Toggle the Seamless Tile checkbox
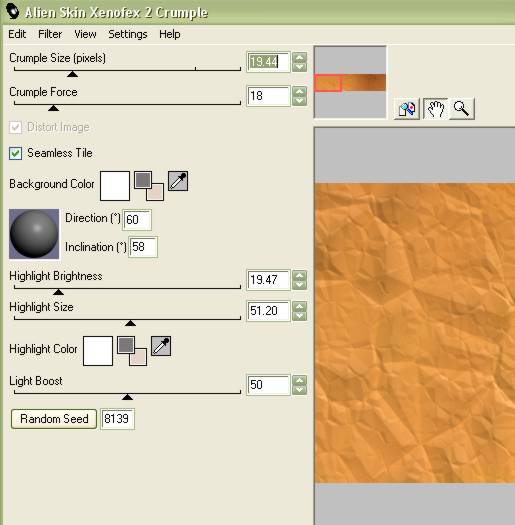Screen dimensions: 515x525 15,153
